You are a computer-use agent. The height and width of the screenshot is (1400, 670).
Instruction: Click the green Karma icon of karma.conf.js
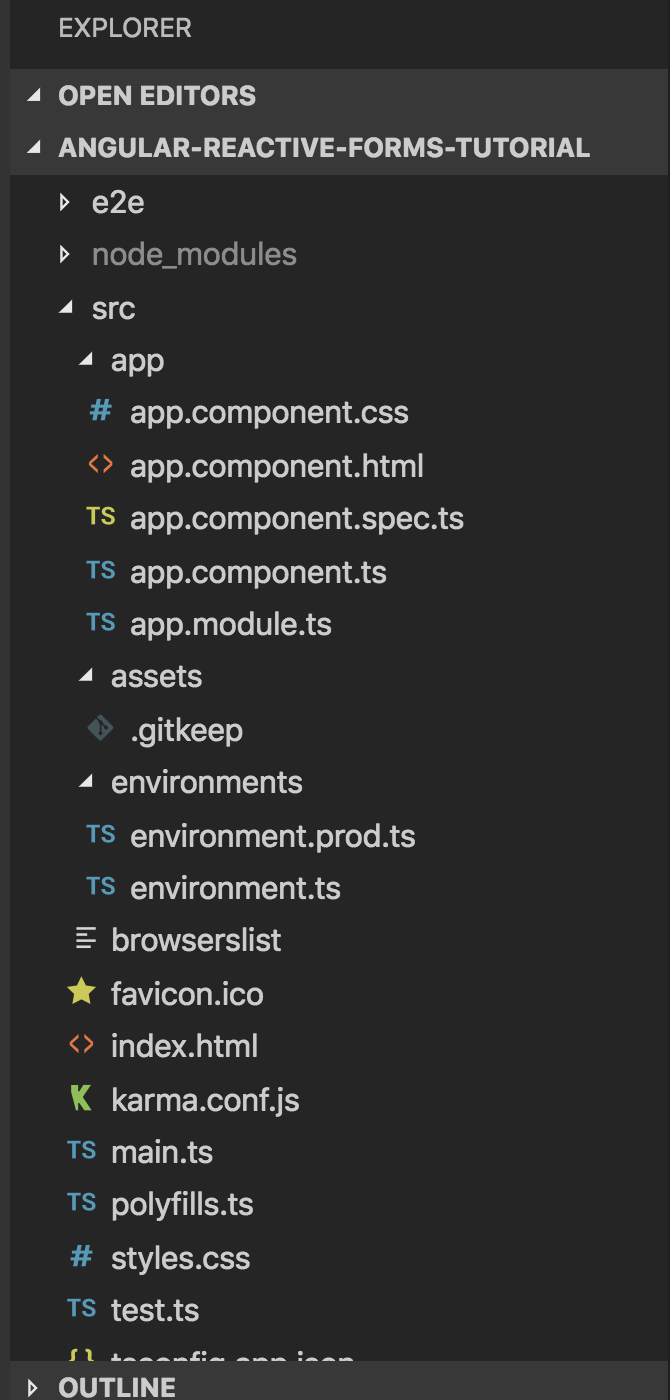click(81, 1099)
